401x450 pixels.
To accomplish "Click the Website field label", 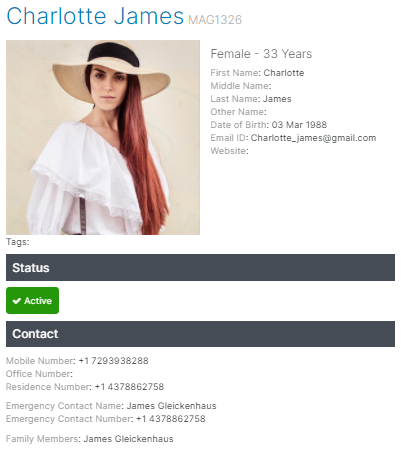I will 229,151.
